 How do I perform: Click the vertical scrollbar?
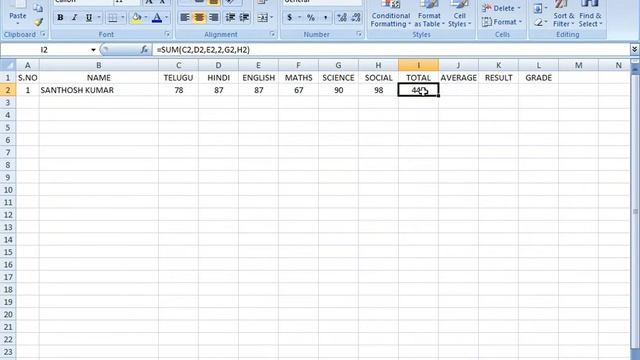point(635,211)
